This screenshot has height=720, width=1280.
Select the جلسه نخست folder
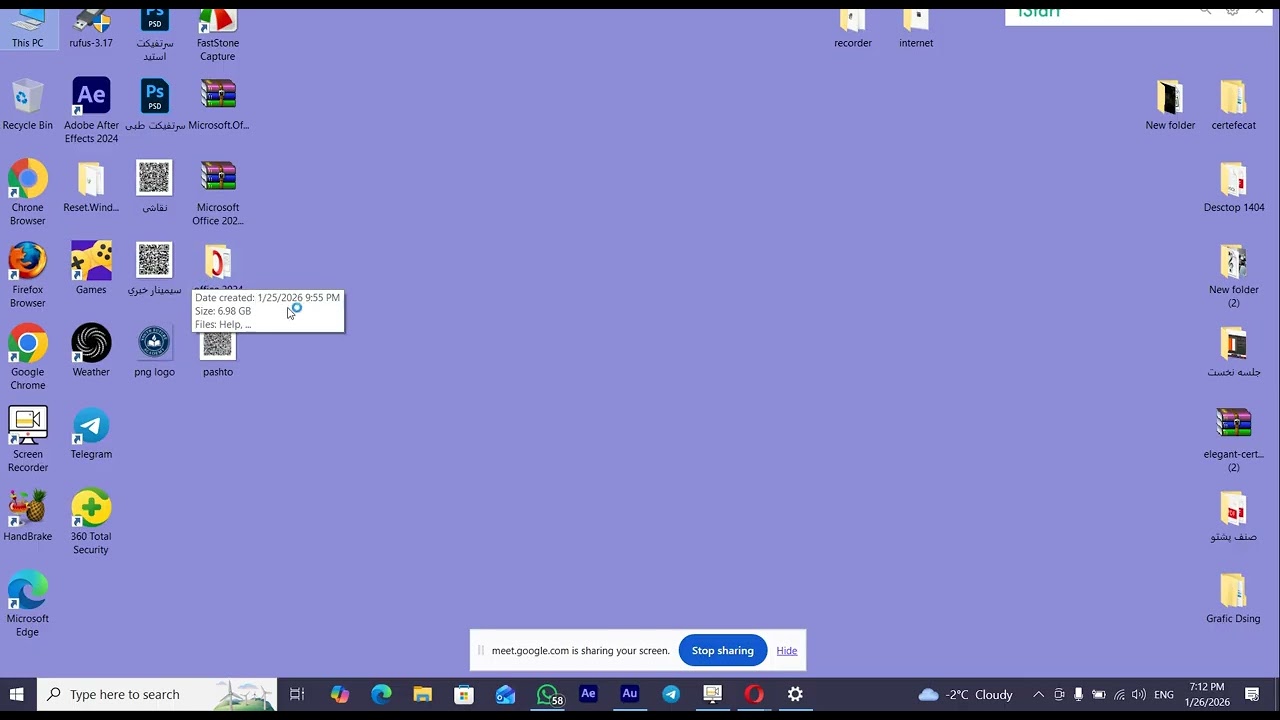(1234, 351)
